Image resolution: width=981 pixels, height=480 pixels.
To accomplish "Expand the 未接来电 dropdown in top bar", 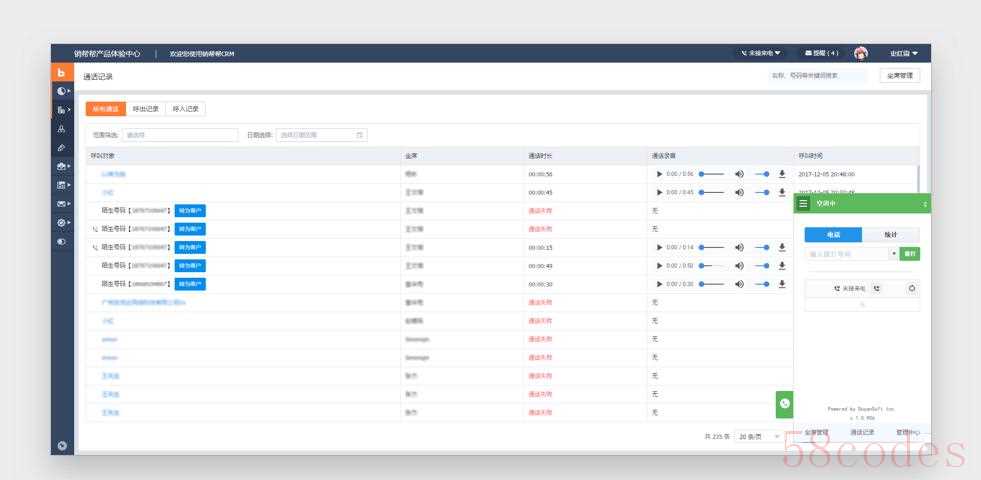I will [x=761, y=53].
